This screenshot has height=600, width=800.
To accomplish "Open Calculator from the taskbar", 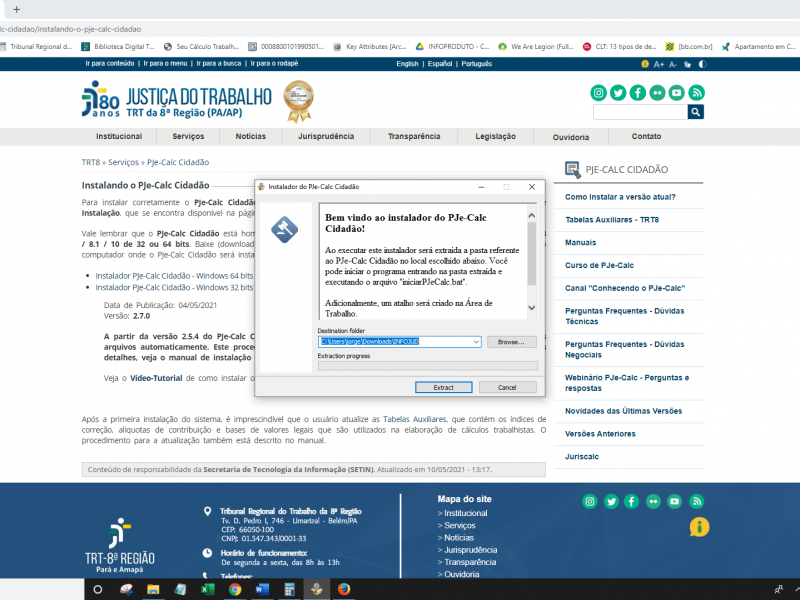I will pos(289,589).
